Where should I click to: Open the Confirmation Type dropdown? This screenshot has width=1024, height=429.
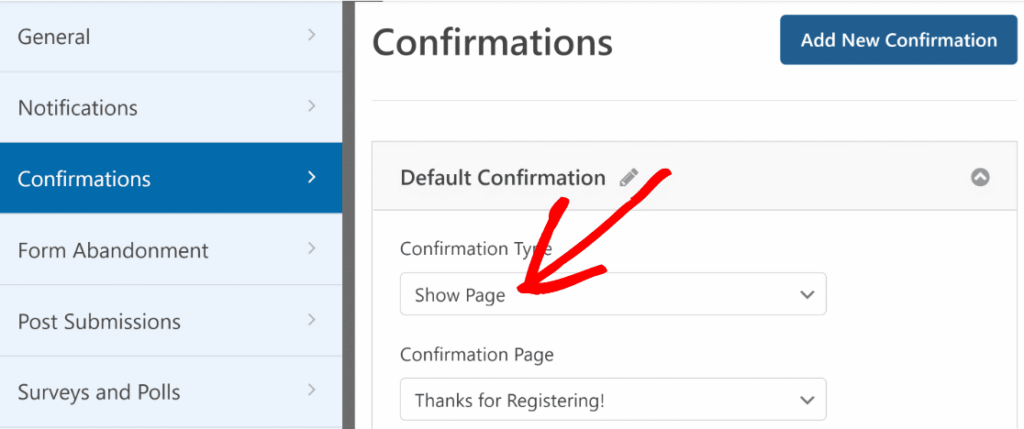(x=612, y=295)
